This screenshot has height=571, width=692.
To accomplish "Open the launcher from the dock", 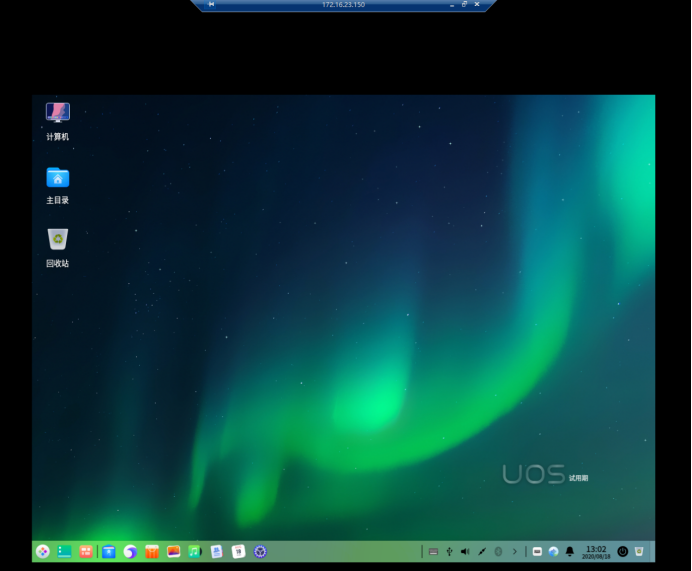I will click(x=43, y=552).
